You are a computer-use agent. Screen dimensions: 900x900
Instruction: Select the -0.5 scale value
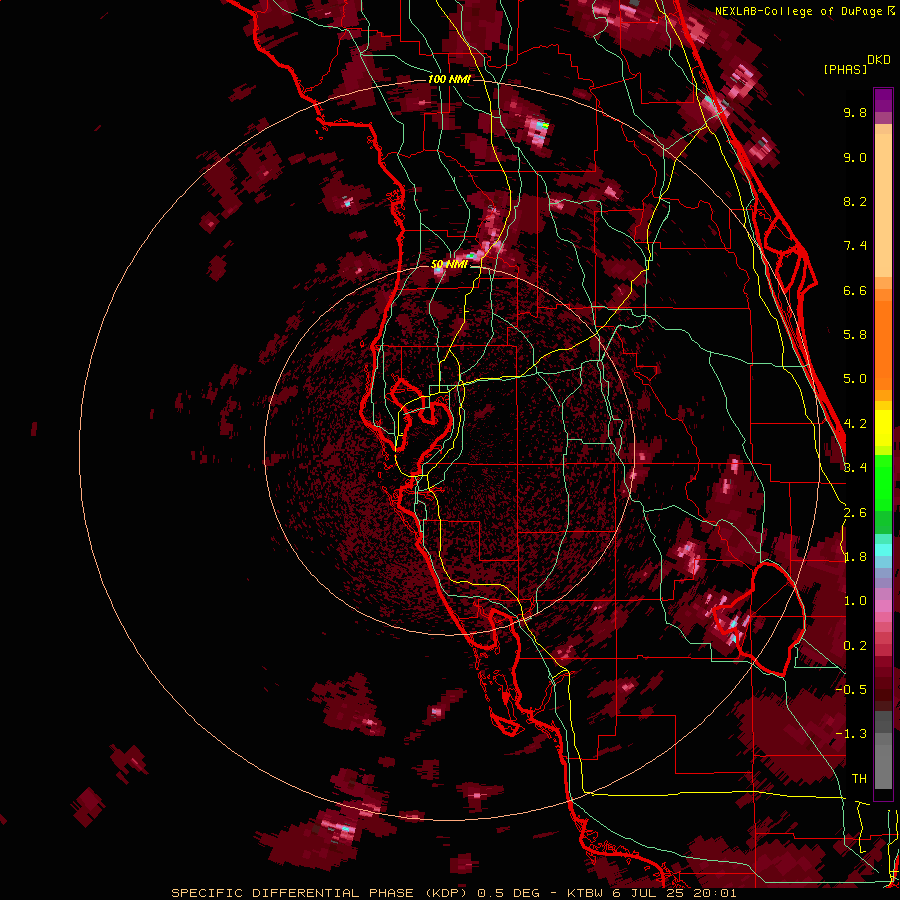click(851, 690)
